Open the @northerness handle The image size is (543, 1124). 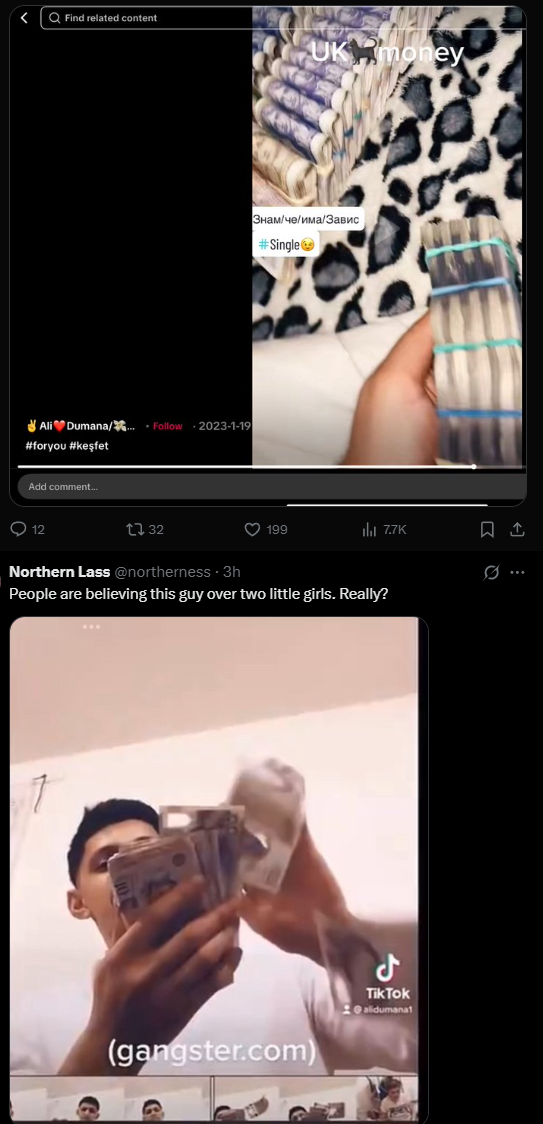point(163,571)
